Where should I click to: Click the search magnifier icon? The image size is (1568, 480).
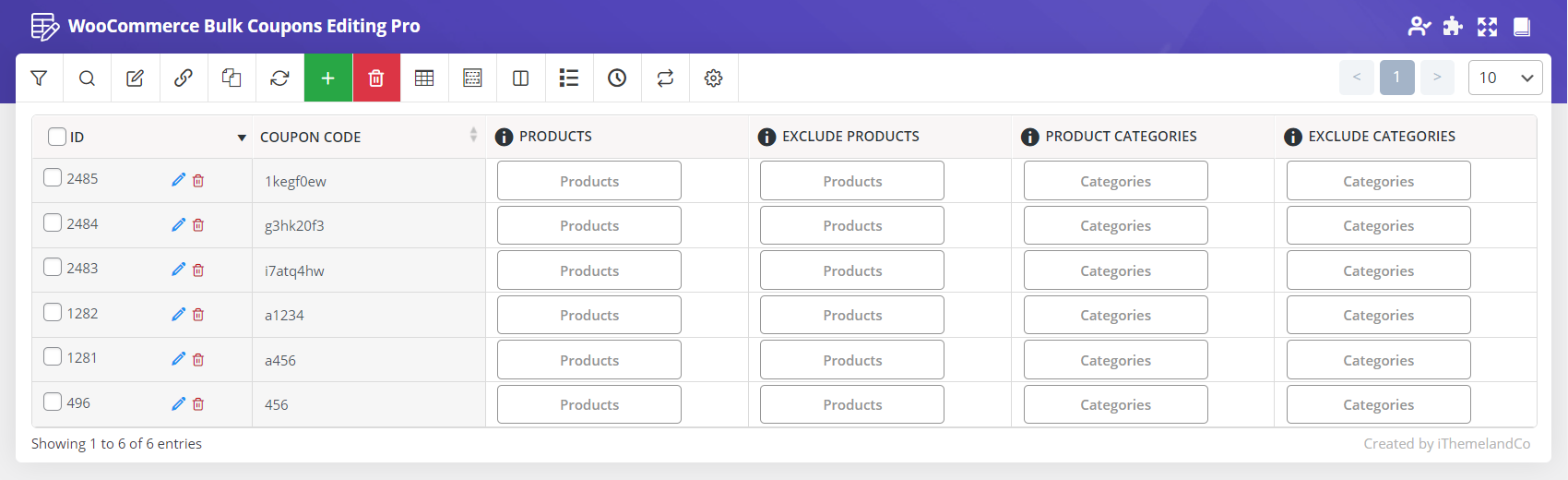point(87,78)
